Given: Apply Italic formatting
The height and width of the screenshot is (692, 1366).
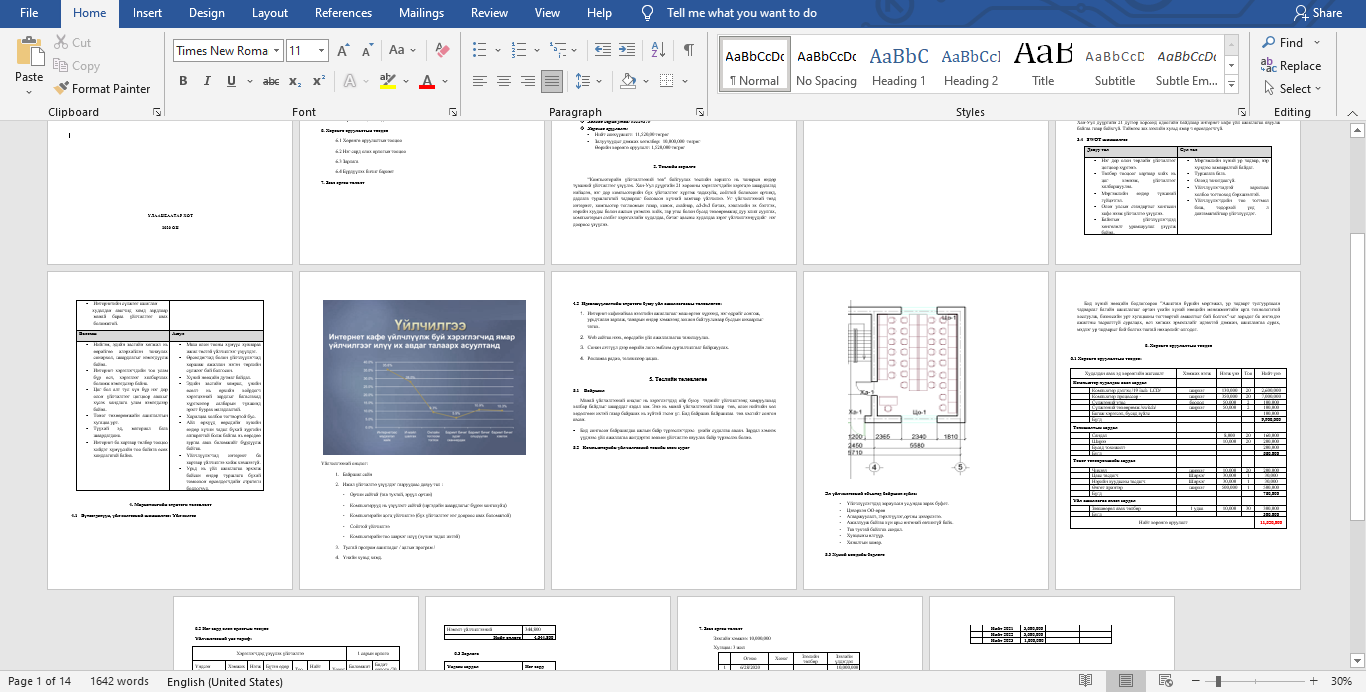Looking at the screenshot, I should [x=208, y=81].
